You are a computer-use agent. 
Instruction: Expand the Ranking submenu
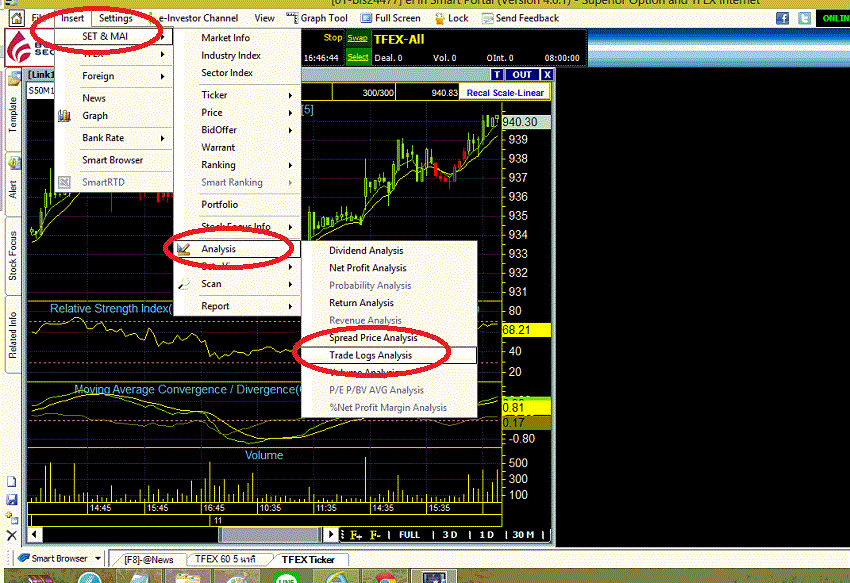coord(237,165)
